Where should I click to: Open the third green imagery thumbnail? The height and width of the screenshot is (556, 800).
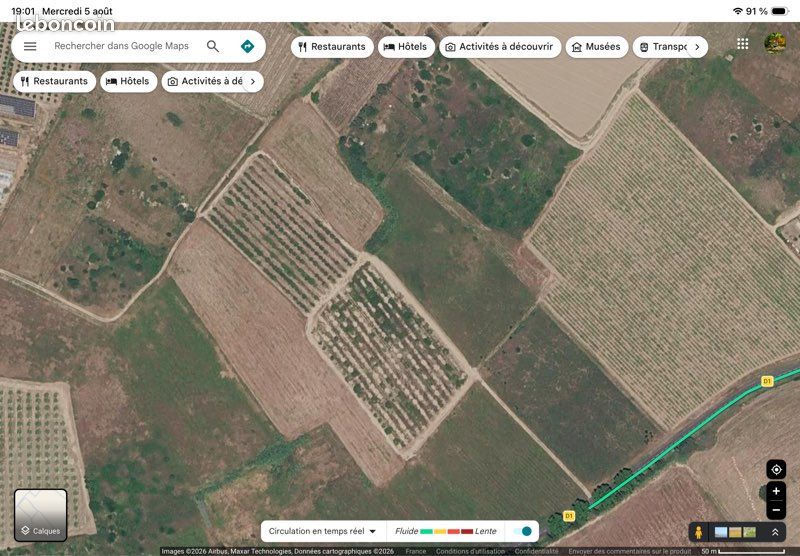749,533
